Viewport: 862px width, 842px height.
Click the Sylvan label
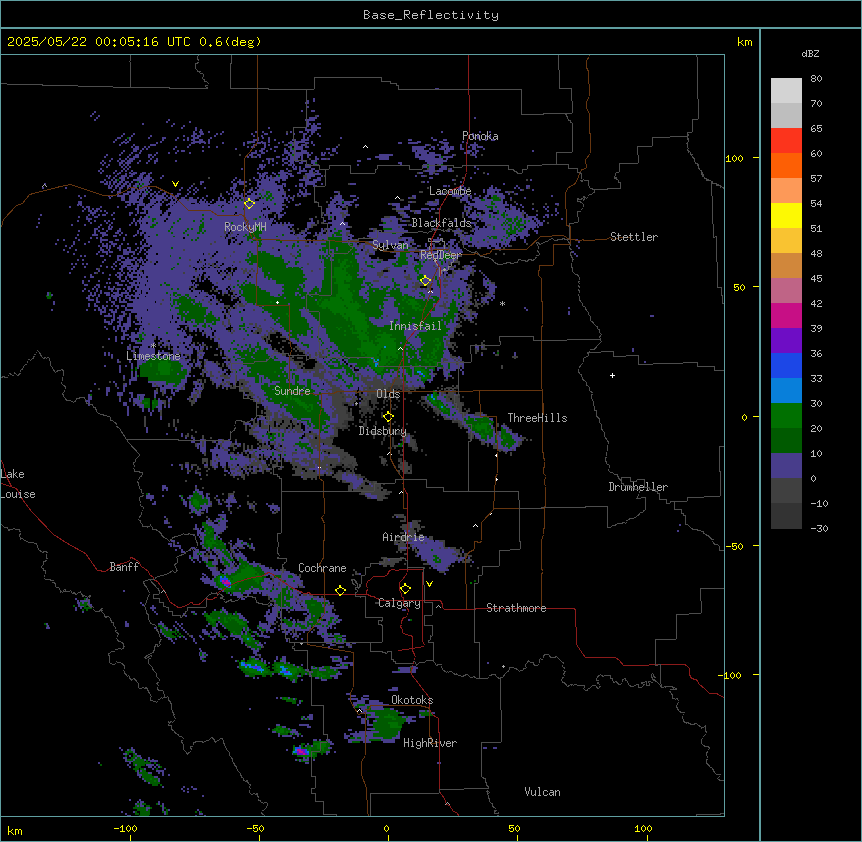tap(390, 245)
